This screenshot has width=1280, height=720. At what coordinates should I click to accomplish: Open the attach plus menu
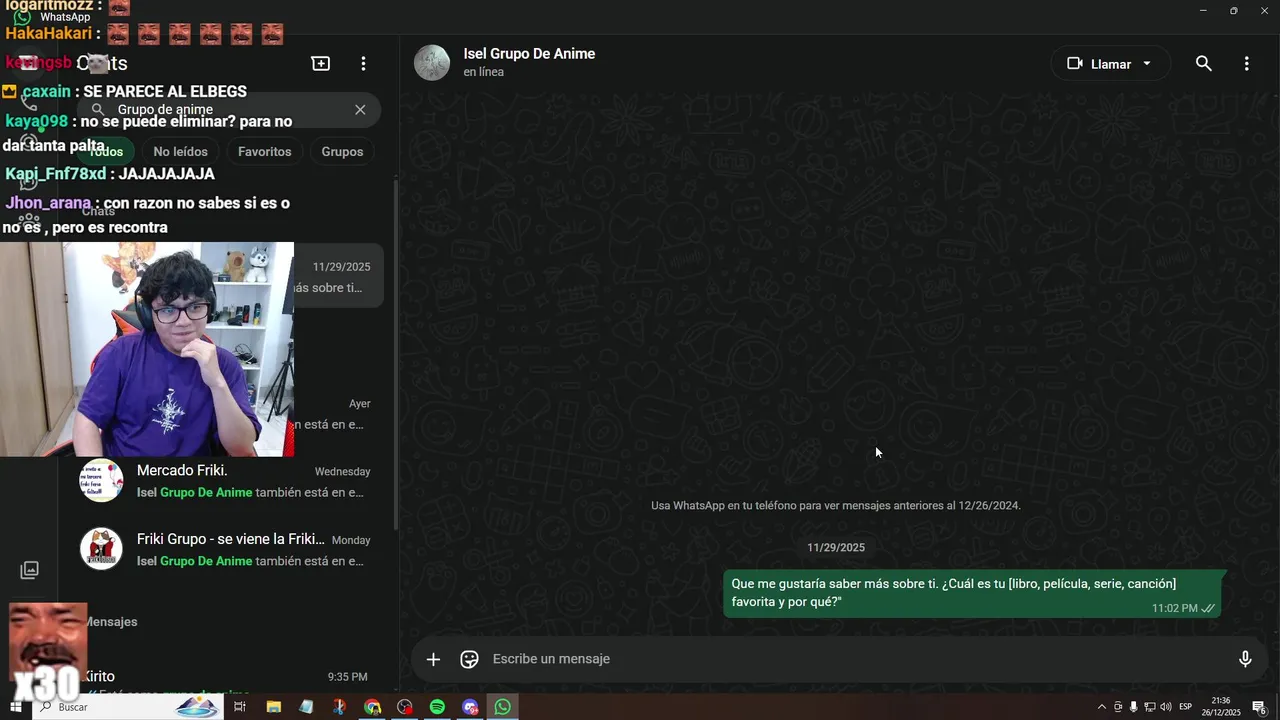[x=433, y=659]
